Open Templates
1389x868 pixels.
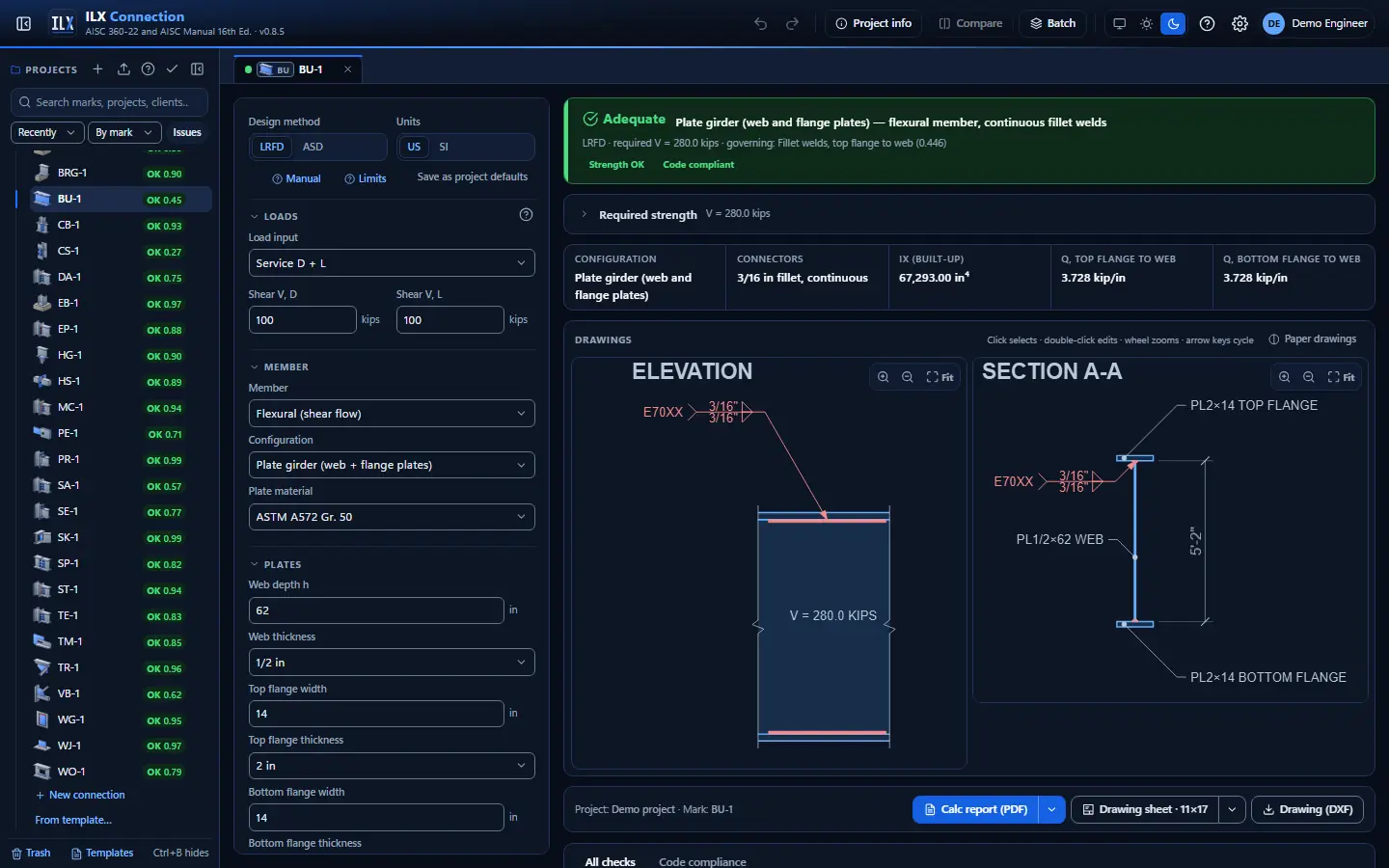coord(102,853)
